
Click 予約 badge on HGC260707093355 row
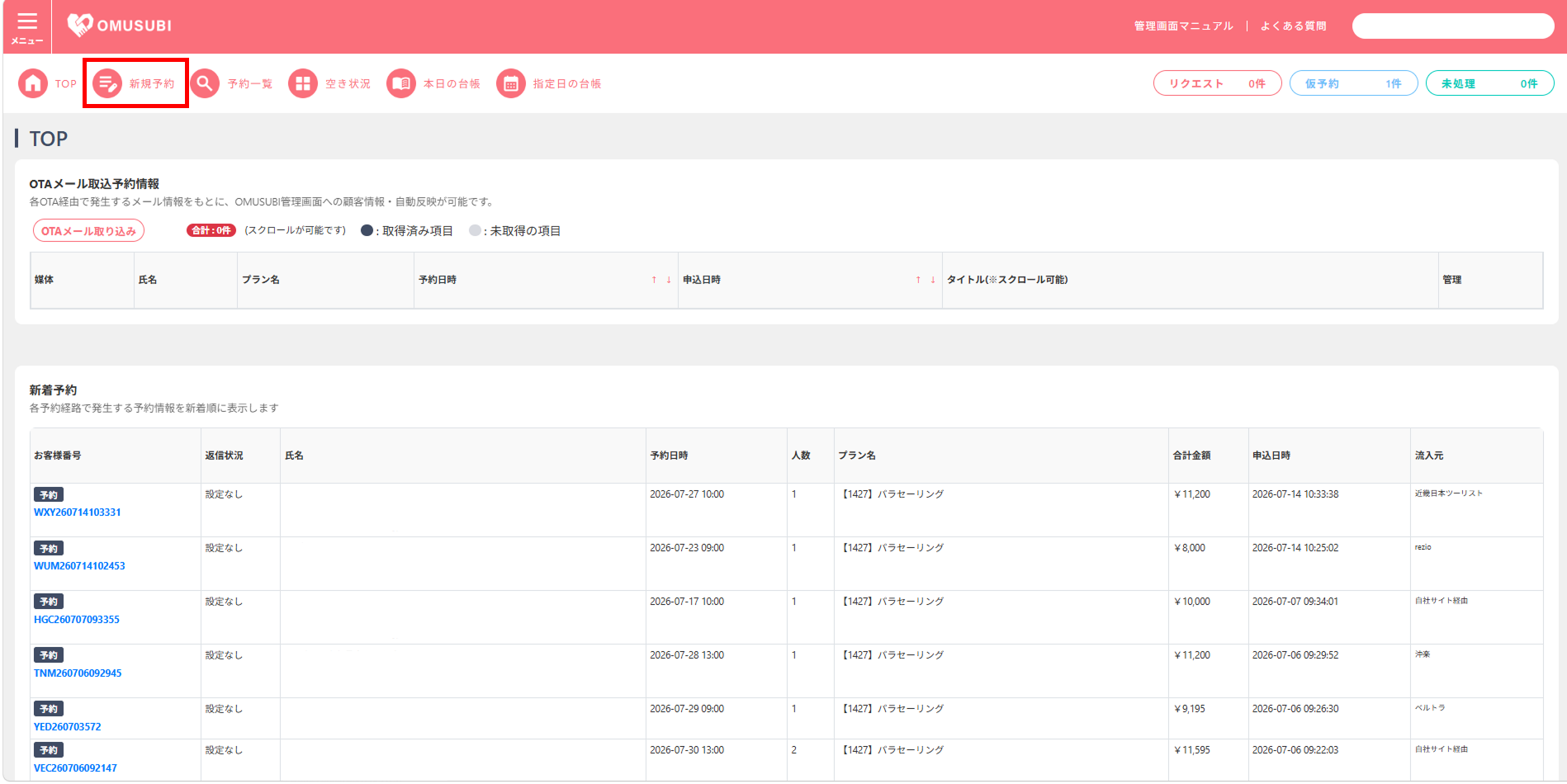coord(49,602)
